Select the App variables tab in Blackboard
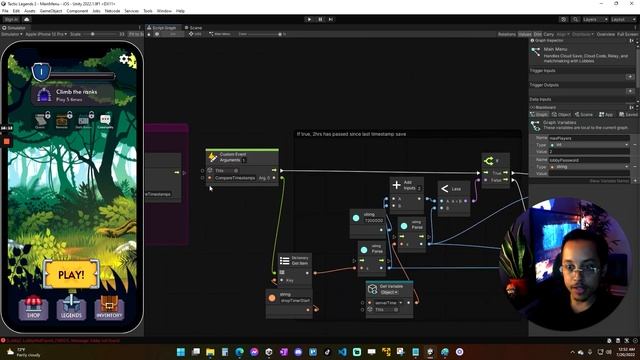Screen dimensions: 640x360 [606, 115]
